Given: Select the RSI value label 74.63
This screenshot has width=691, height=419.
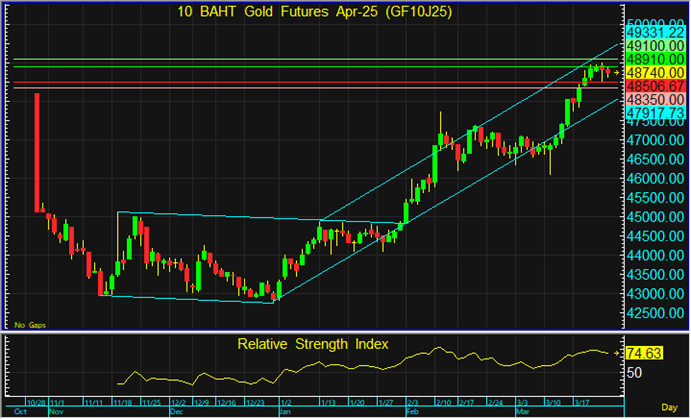Looking at the screenshot, I should click(x=646, y=353).
